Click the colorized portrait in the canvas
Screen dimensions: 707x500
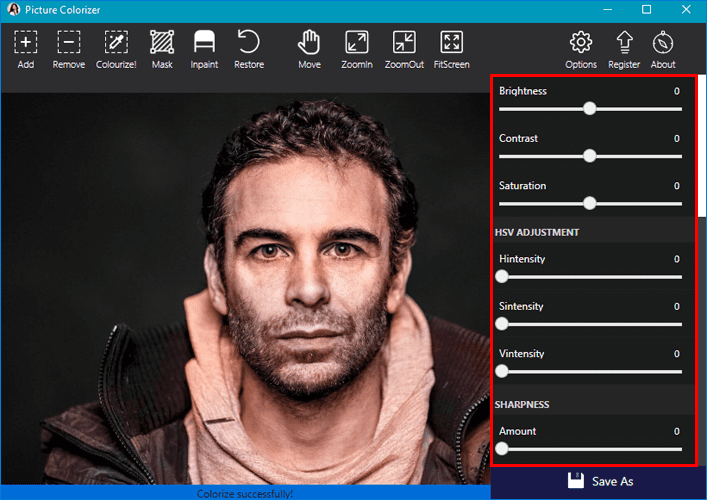(245, 289)
